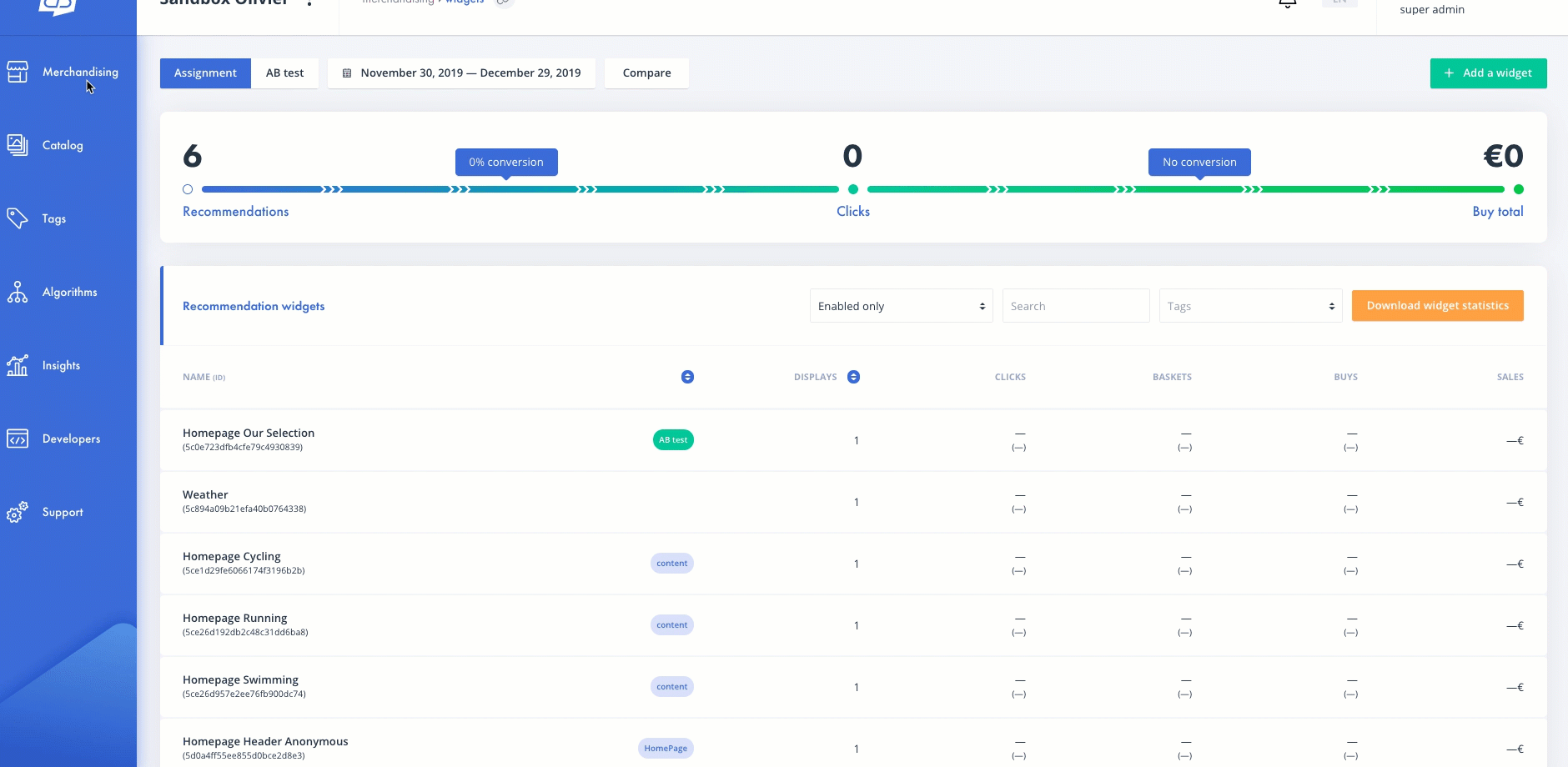This screenshot has height=767, width=1568.
Task: Toggle sort arrow beside DISPLAYS column
Action: click(x=853, y=377)
